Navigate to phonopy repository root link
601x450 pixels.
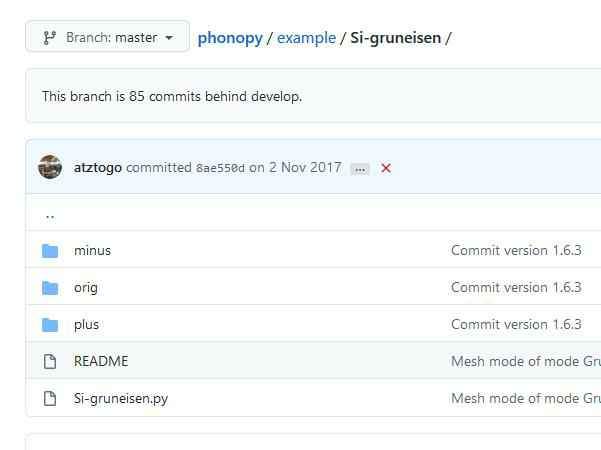point(230,38)
